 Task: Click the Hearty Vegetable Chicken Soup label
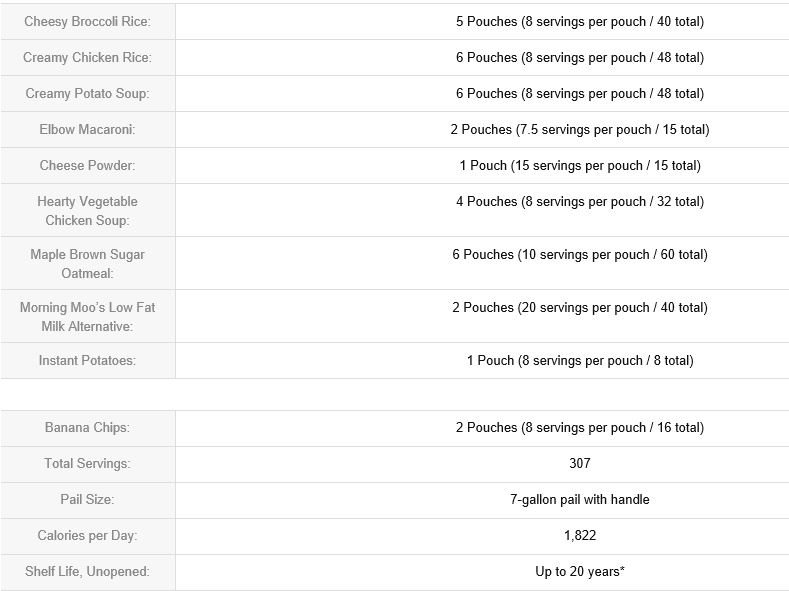click(x=88, y=211)
